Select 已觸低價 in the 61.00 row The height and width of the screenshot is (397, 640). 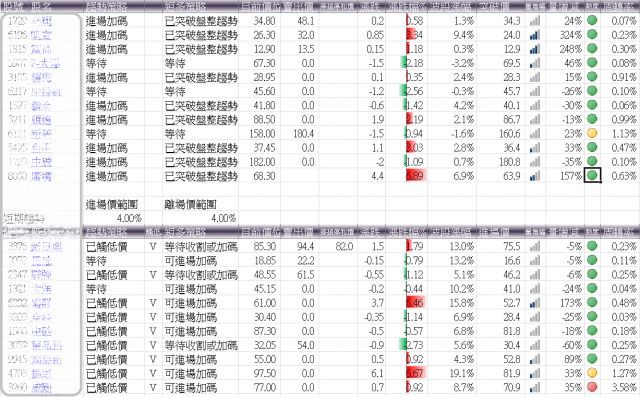(x=107, y=303)
